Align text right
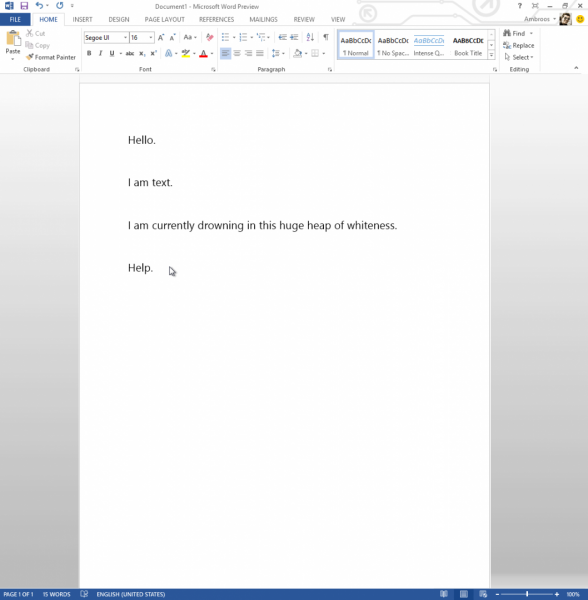The width and height of the screenshot is (588, 600). (x=248, y=53)
